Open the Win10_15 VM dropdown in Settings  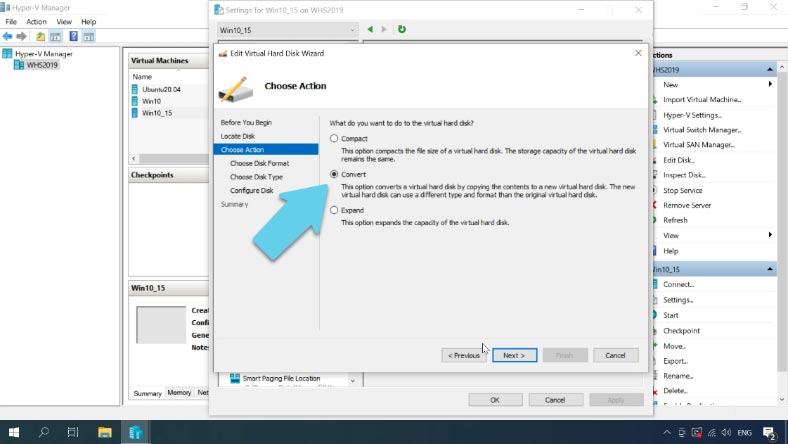click(287, 30)
